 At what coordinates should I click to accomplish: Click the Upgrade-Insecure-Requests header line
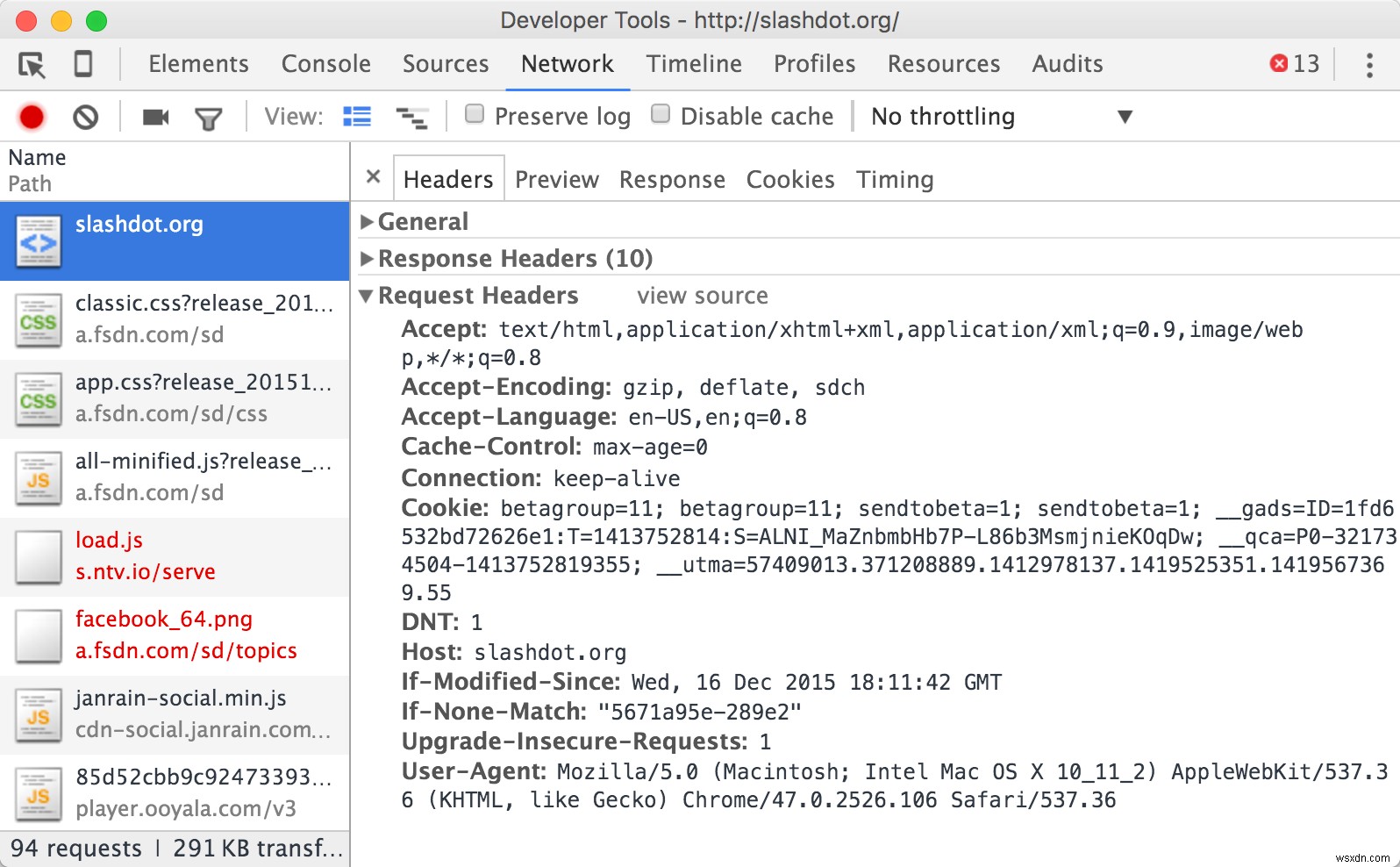point(586,742)
